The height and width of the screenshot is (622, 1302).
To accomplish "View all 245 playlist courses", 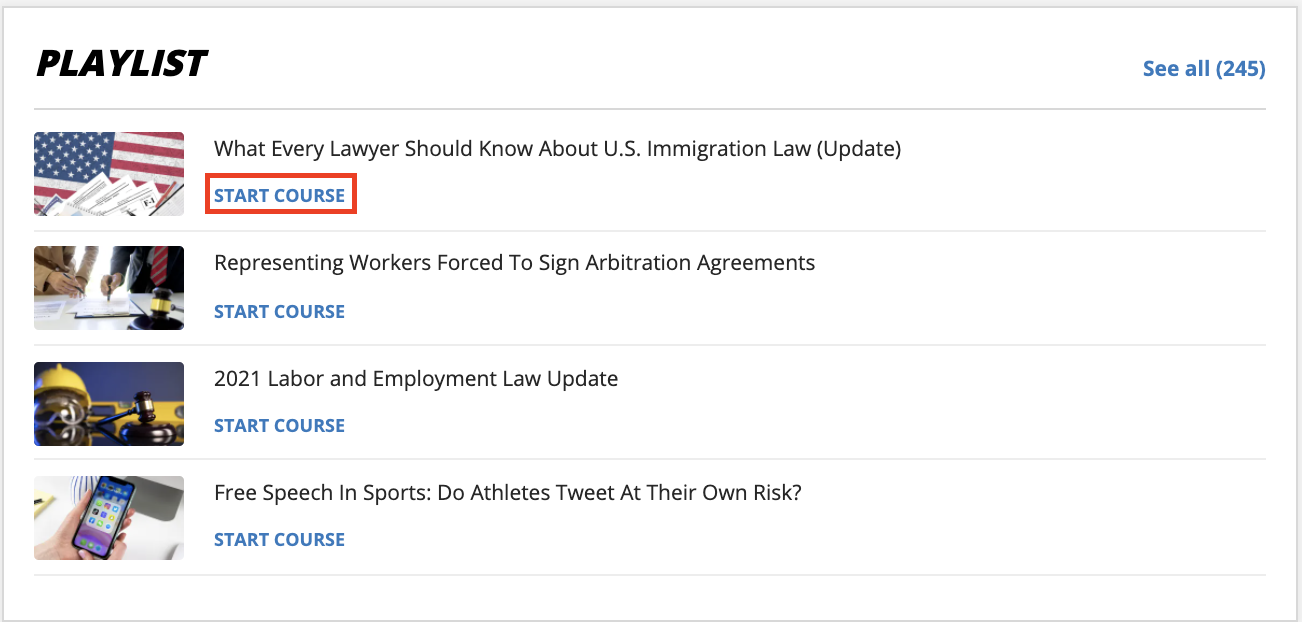I will [x=1204, y=68].
